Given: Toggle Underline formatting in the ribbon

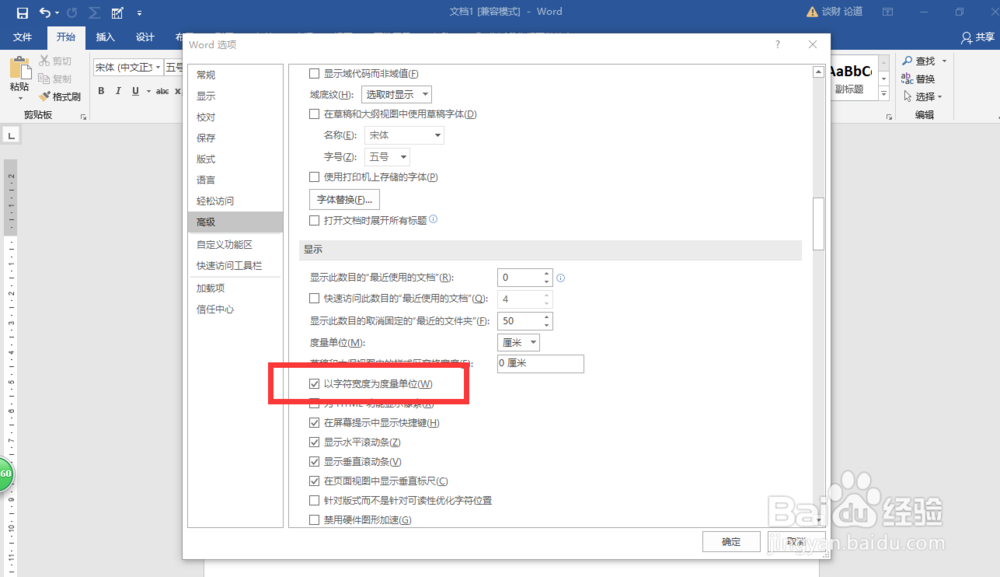Looking at the screenshot, I should pos(135,91).
